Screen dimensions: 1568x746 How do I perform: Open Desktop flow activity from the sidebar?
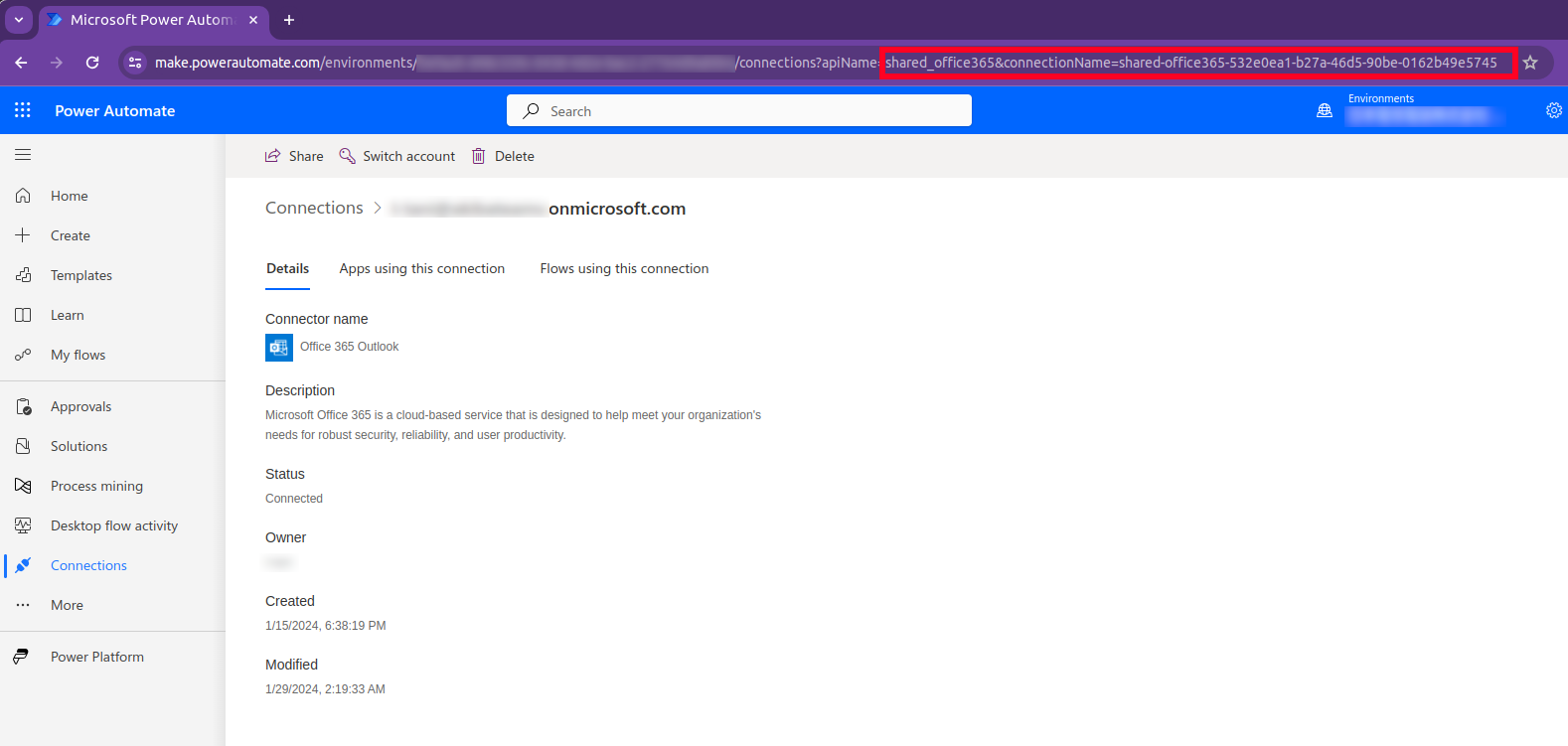pyautogui.click(x=112, y=525)
